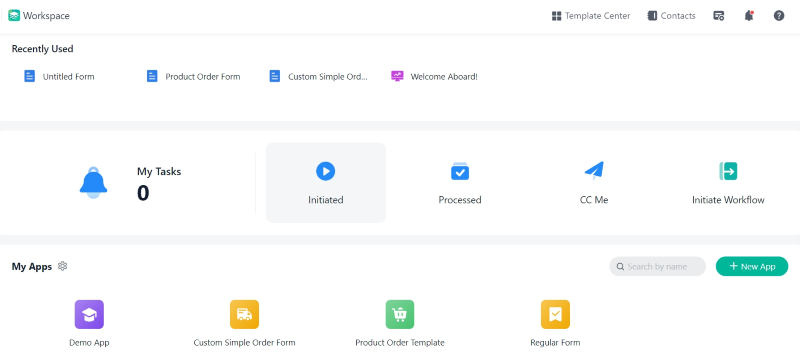This screenshot has width=800, height=362.
Task: Open the Demo App icon
Action: point(89,314)
